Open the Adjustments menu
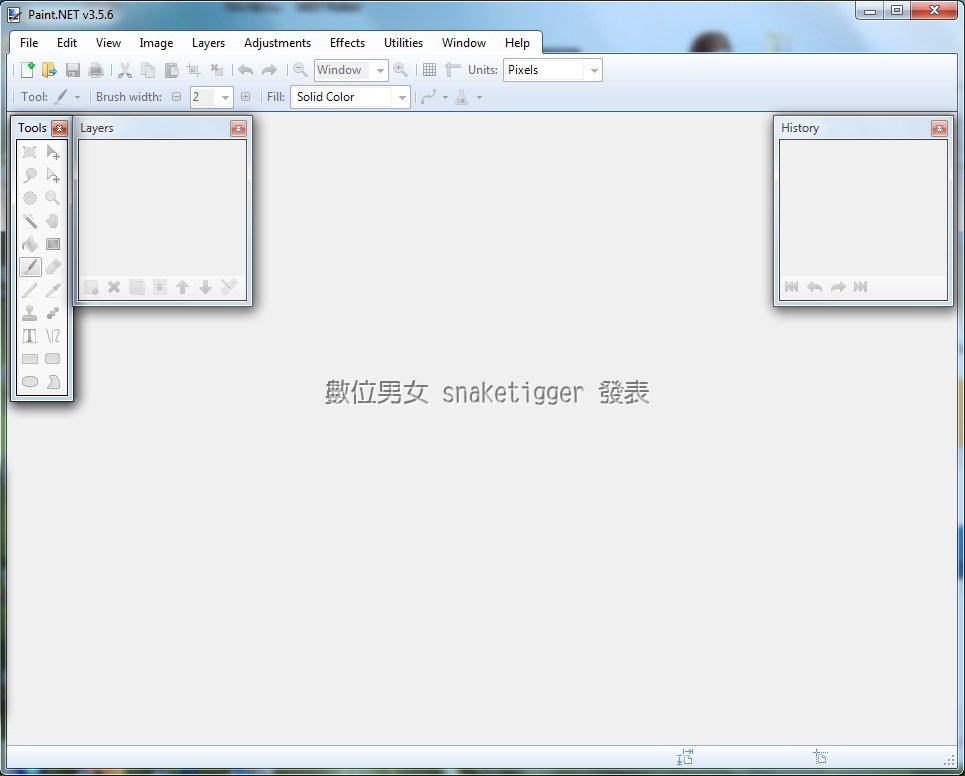This screenshot has width=965, height=776. 277,43
